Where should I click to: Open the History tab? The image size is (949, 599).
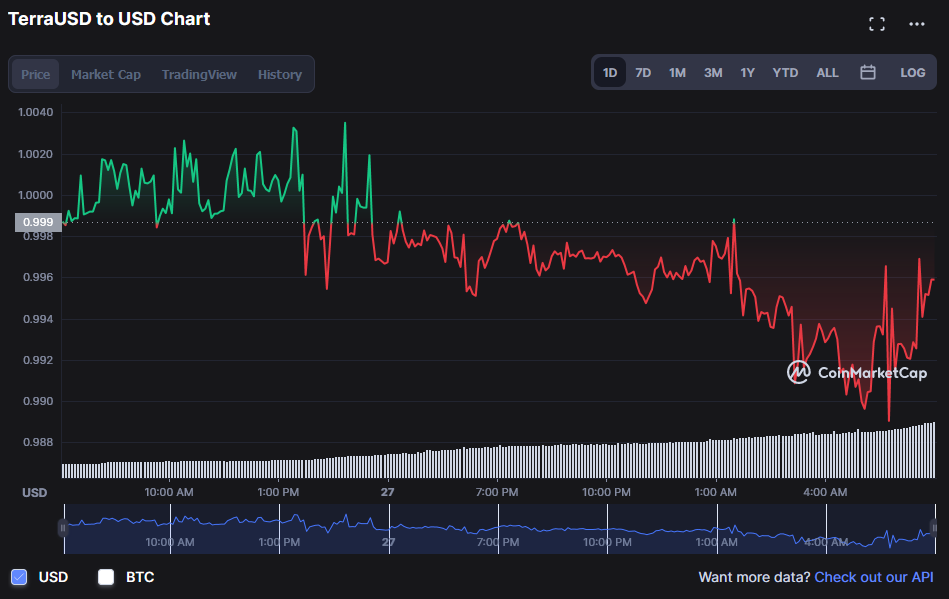[280, 74]
